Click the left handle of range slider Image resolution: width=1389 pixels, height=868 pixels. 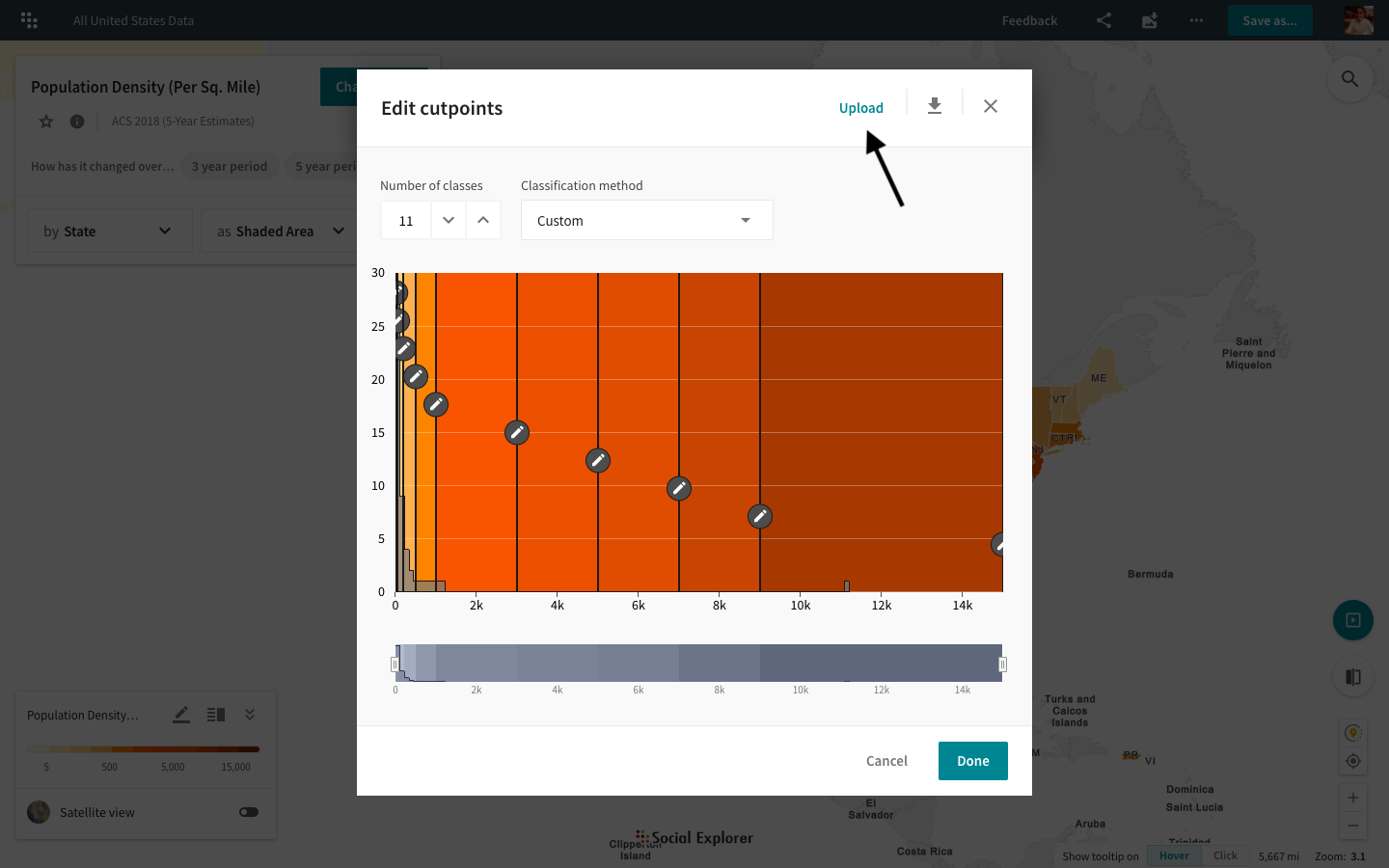(x=395, y=665)
